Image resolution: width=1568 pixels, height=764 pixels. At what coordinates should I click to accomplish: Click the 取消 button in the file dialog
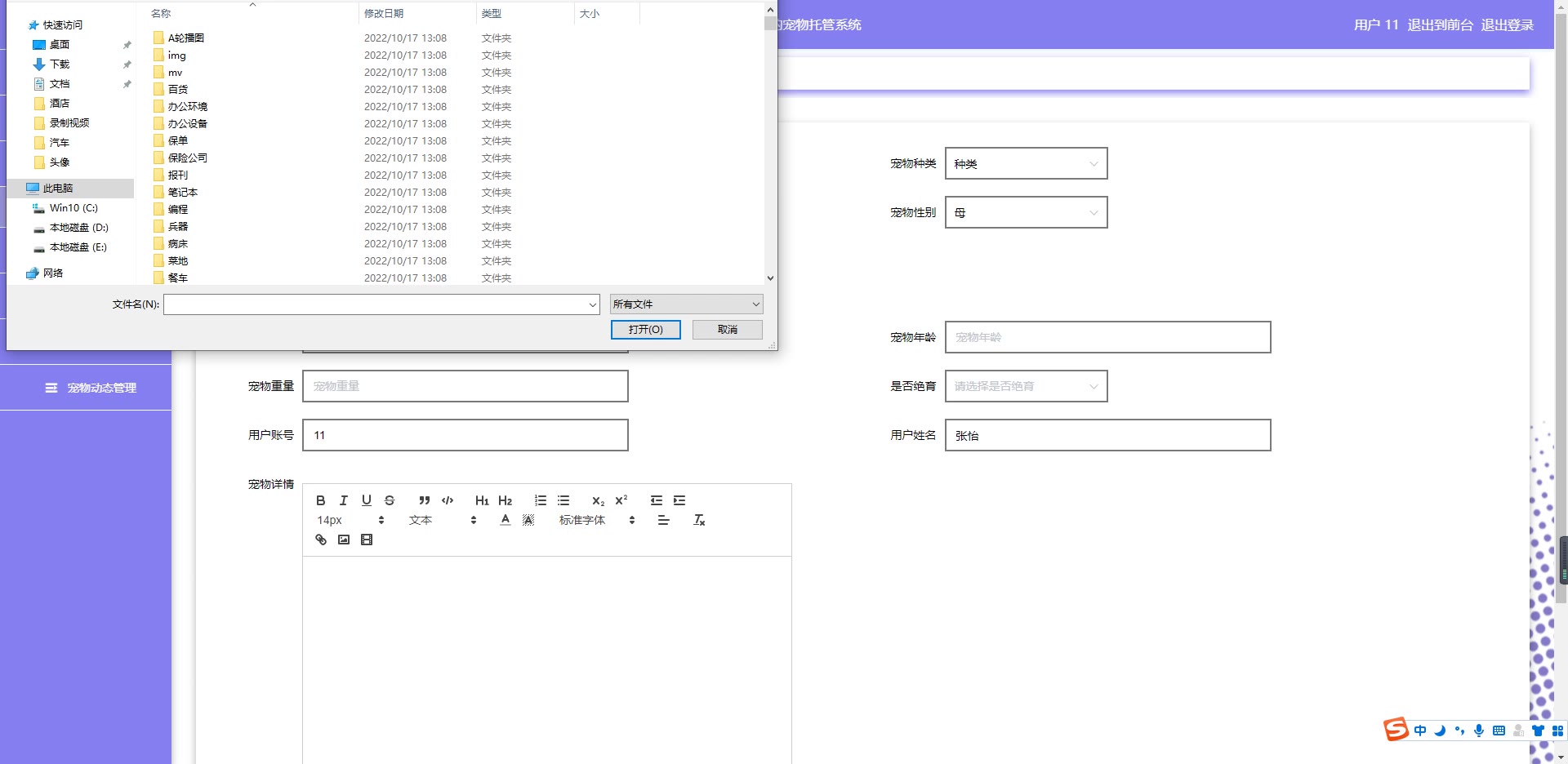tap(727, 330)
